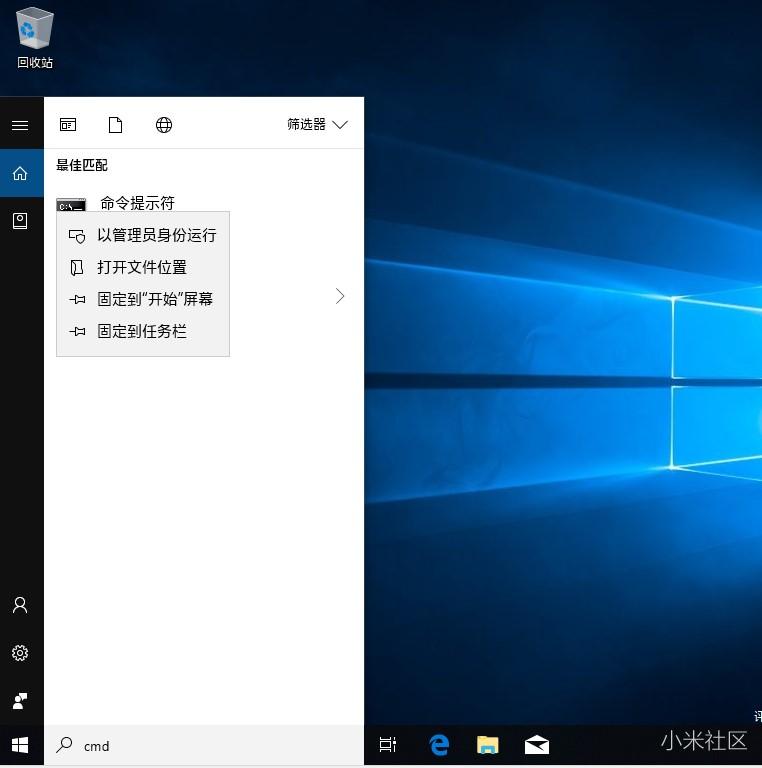Open Task View on the taskbar

click(x=388, y=745)
